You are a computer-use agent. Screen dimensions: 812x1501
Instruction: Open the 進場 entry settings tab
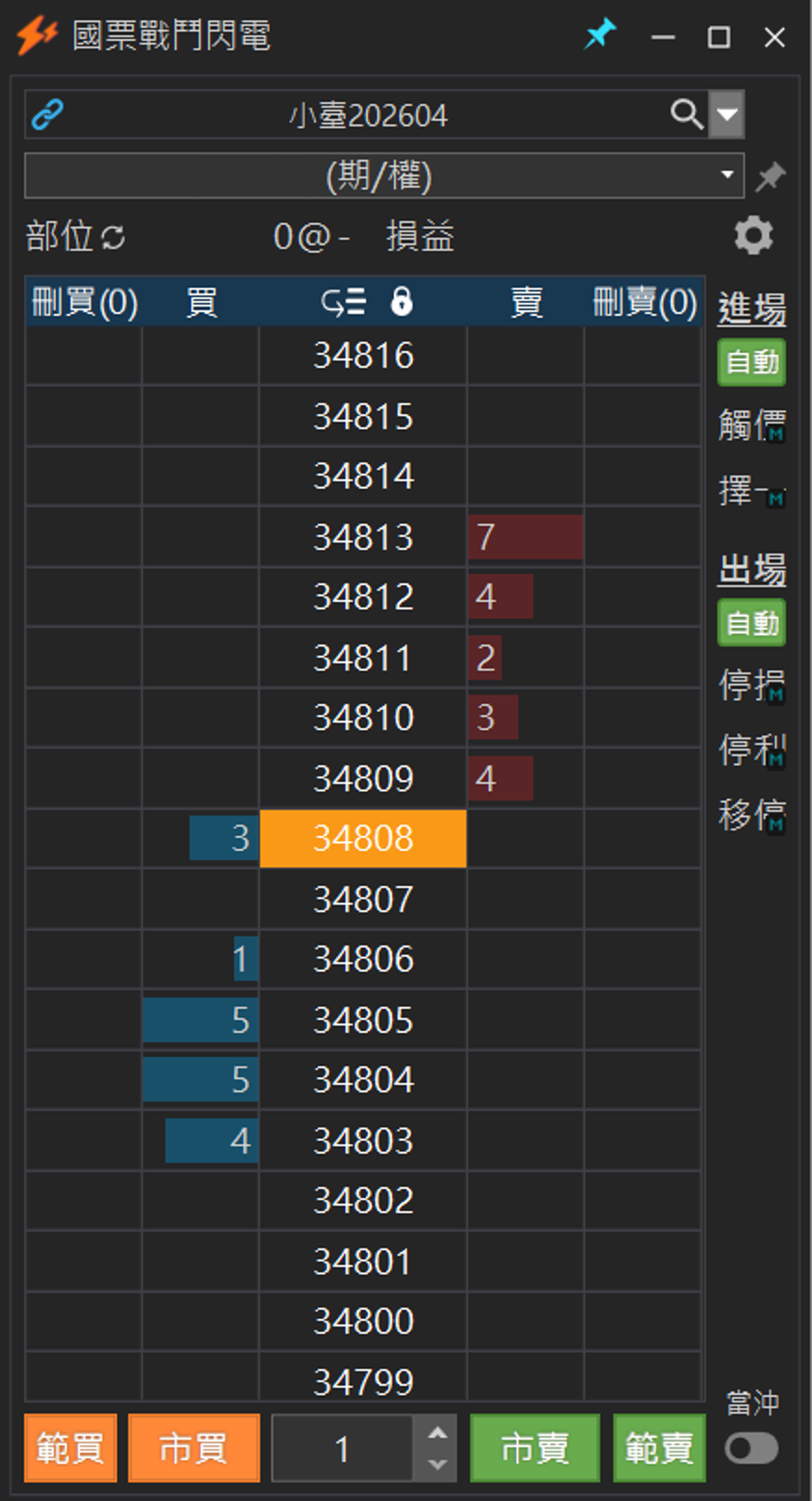pos(751,308)
